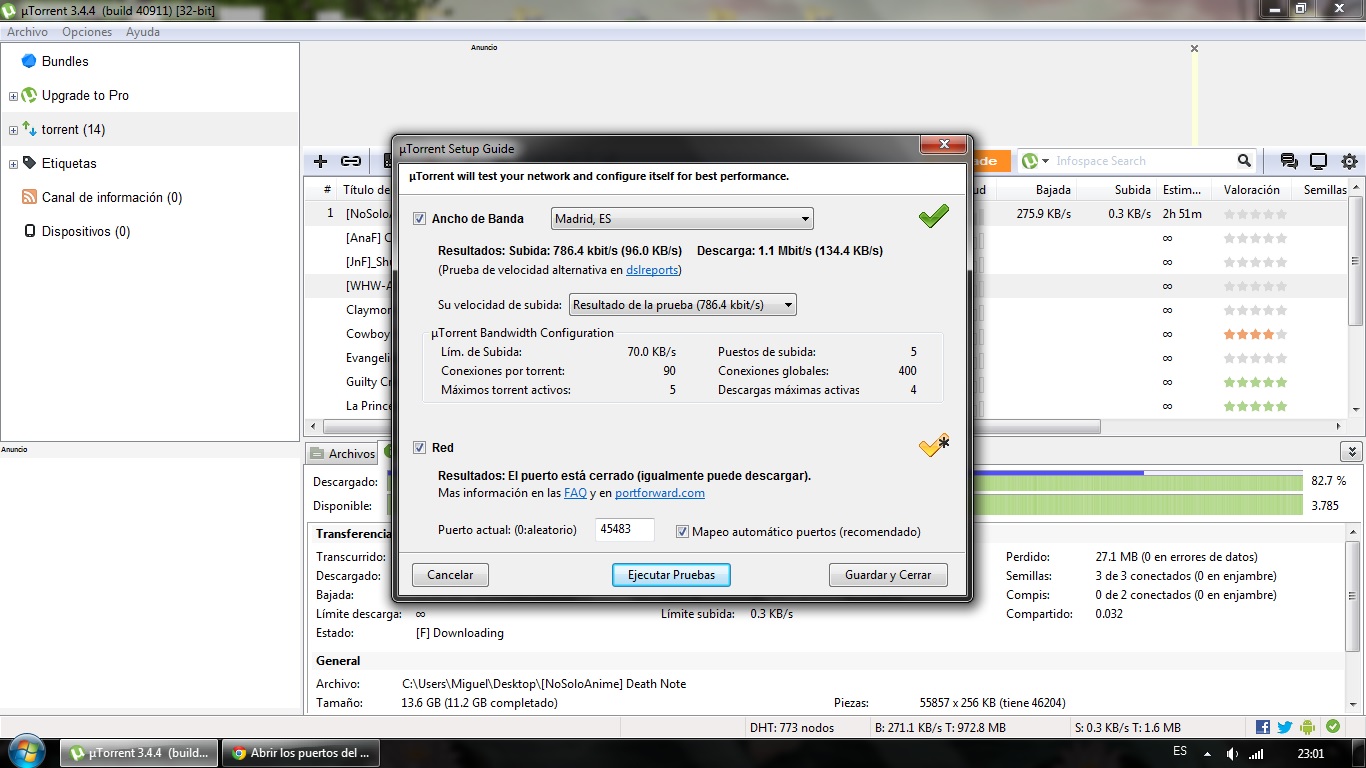Image resolution: width=1366 pixels, height=768 pixels.
Task: Expand the Upgrade to Pro tree node
Action: (13, 96)
